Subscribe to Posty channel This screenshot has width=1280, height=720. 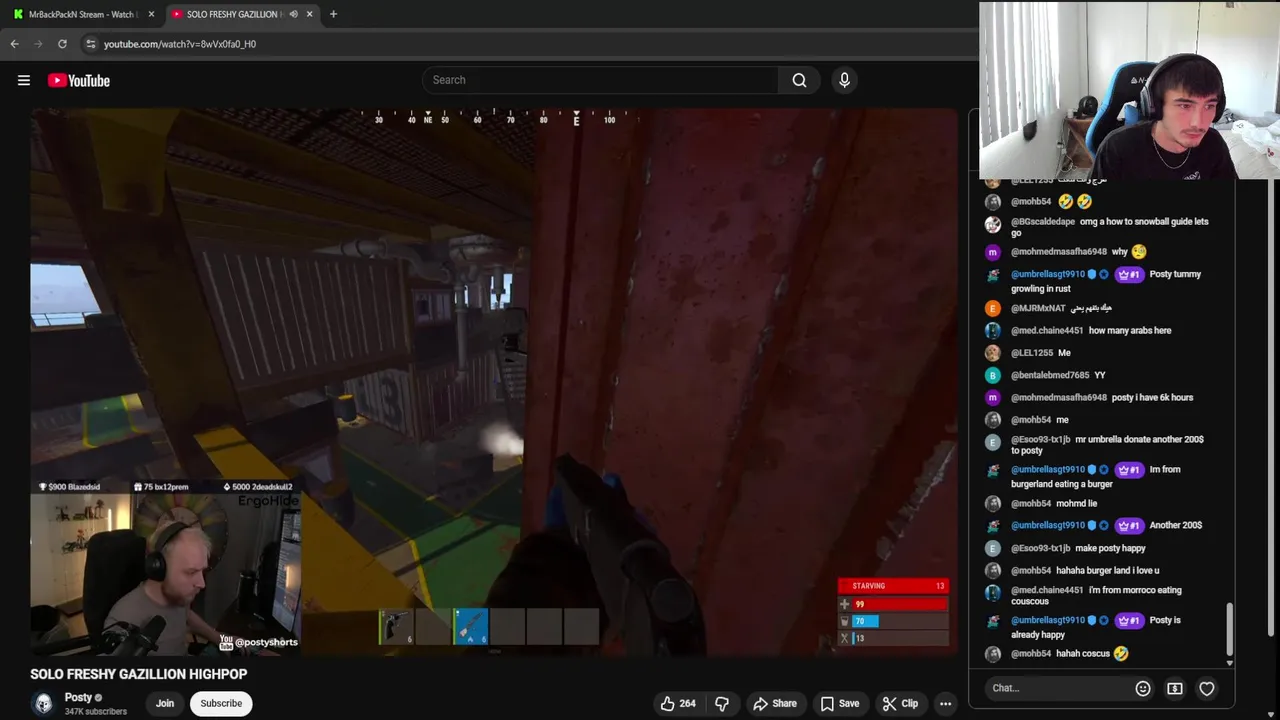coord(221,703)
